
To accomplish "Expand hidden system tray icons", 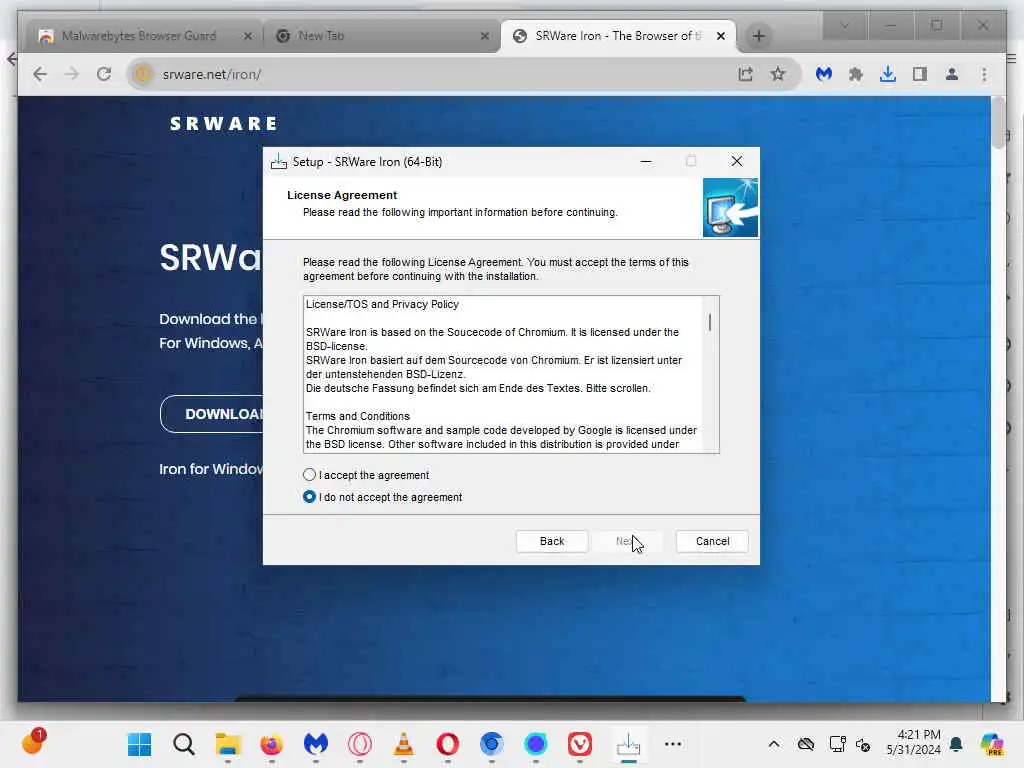I will [774, 744].
